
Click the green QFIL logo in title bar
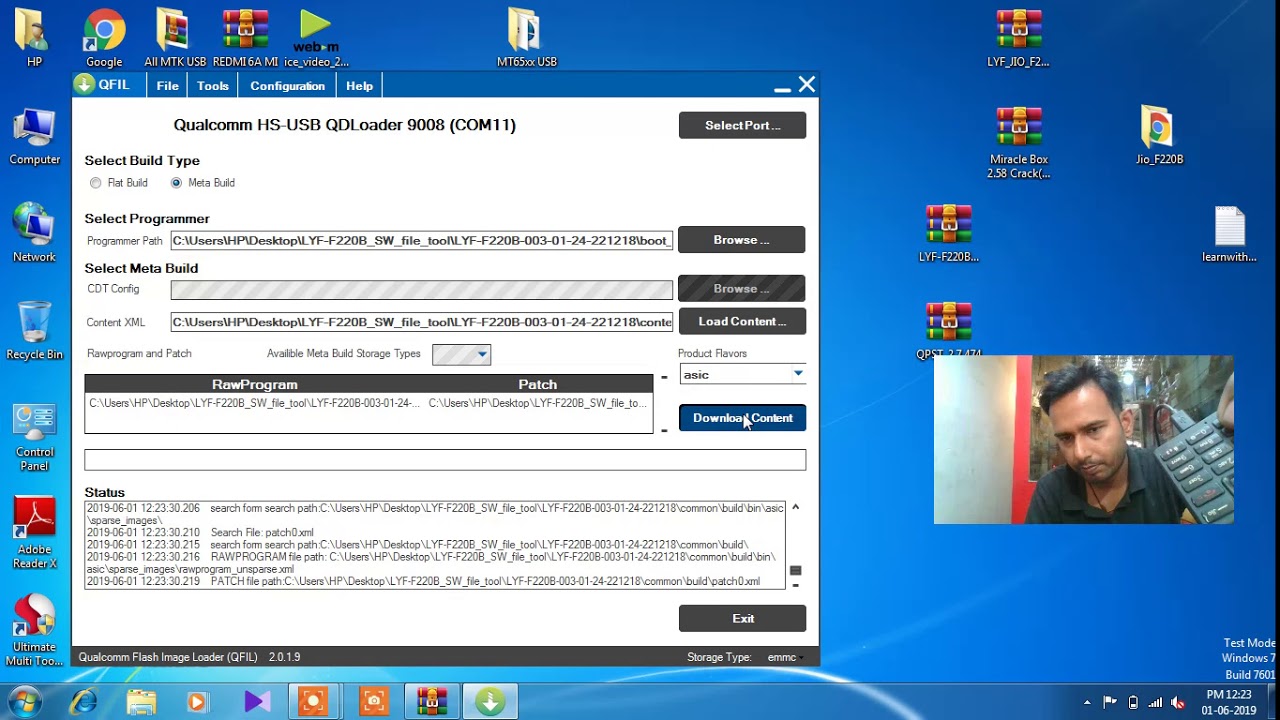83,85
